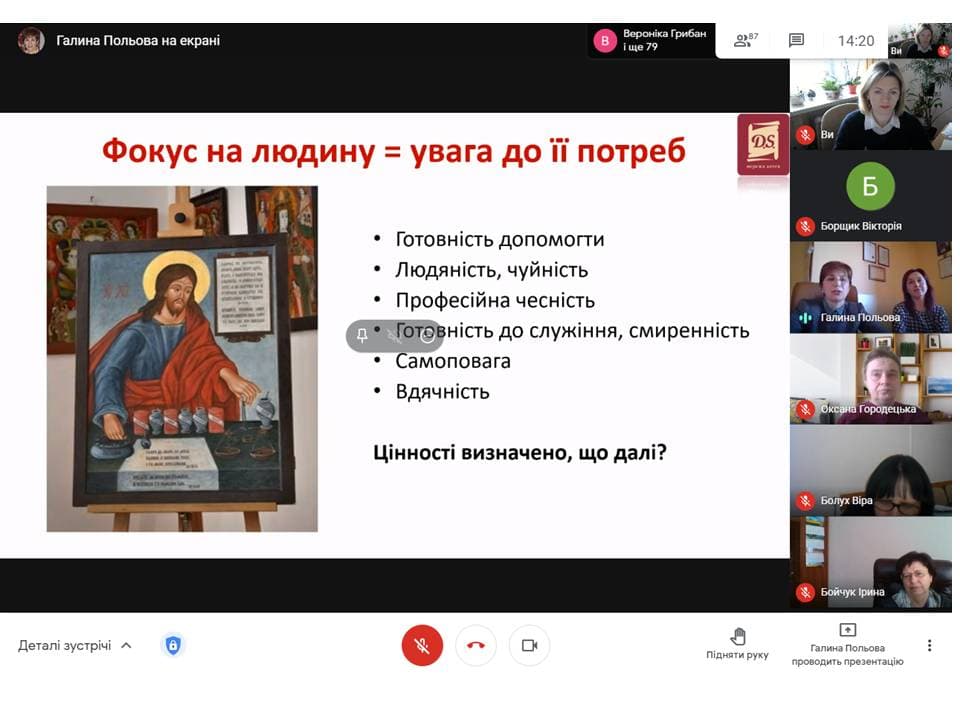Click the 'Галина Польова на екрані' title
Viewport: 960px width, 720px height.
(138, 40)
